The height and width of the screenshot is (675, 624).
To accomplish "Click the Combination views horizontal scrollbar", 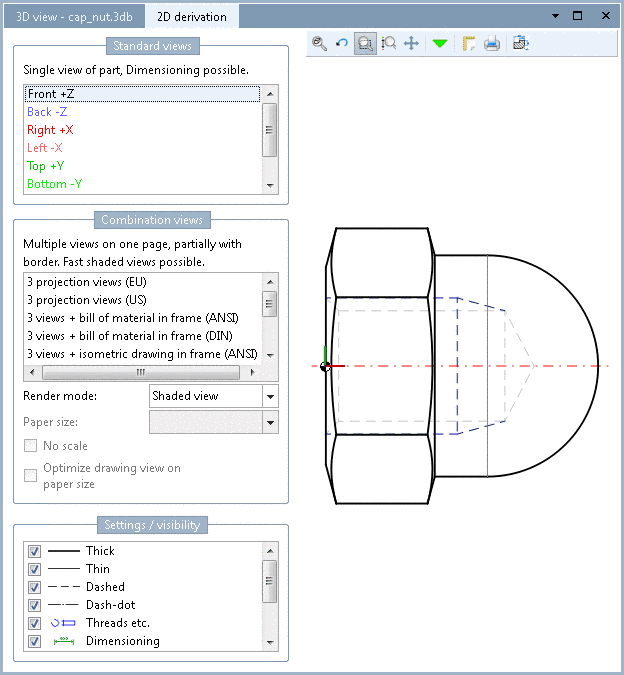I will click(142, 372).
